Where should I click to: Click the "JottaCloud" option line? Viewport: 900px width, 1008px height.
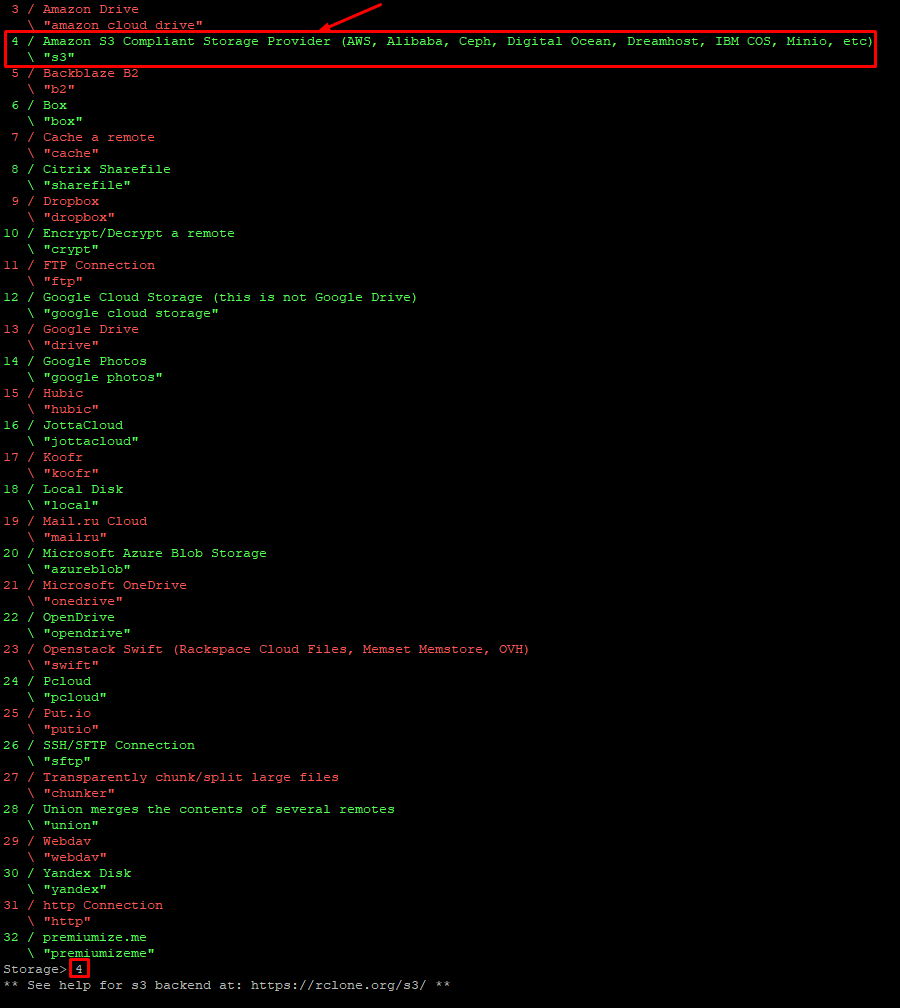pos(83,426)
